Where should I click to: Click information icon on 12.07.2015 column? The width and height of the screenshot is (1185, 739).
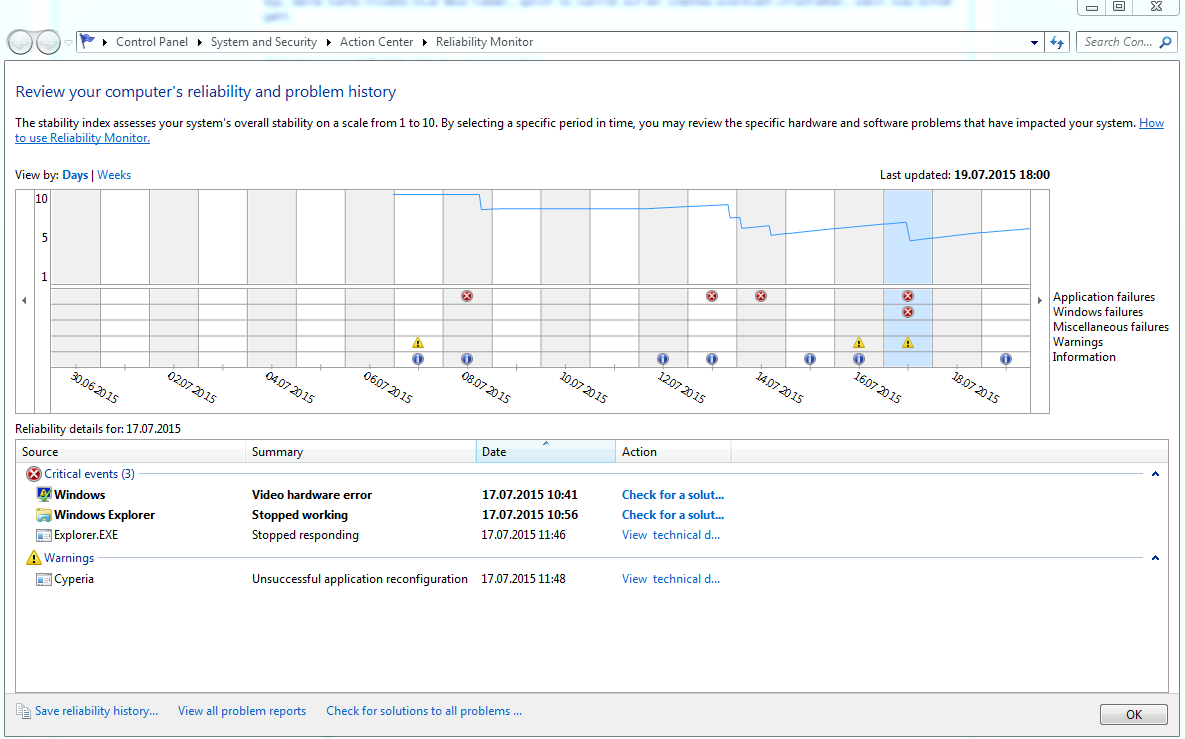click(663, 359)
